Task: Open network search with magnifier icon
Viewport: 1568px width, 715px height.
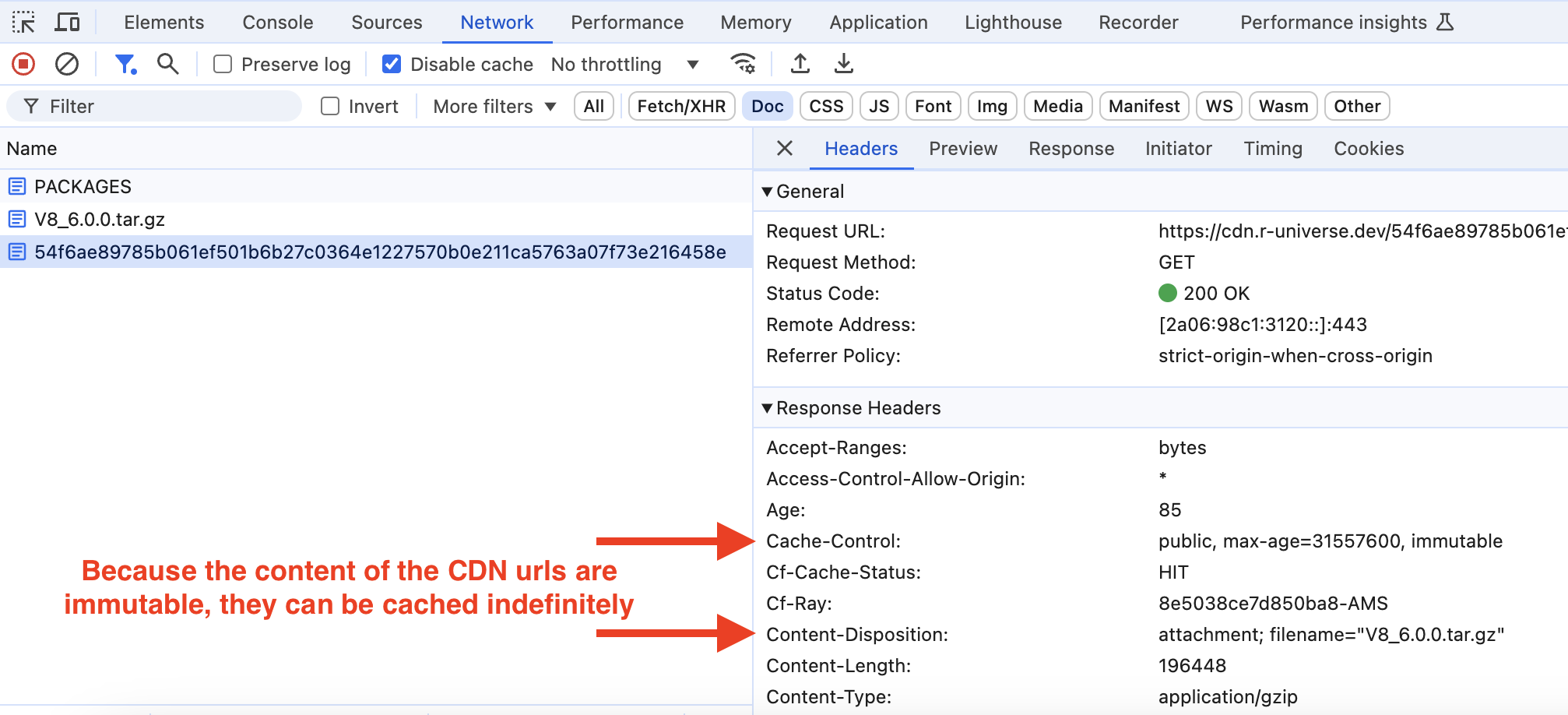Action: 167,64
